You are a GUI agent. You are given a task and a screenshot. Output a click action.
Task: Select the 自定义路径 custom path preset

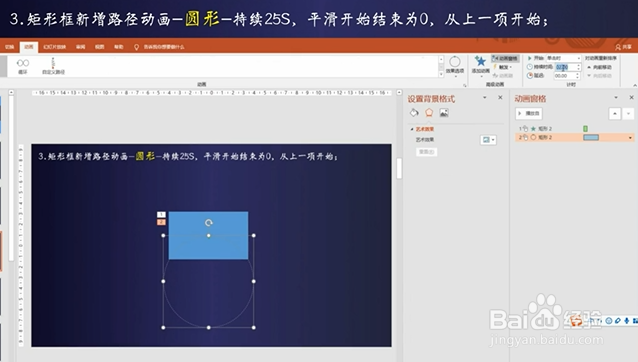53,66
